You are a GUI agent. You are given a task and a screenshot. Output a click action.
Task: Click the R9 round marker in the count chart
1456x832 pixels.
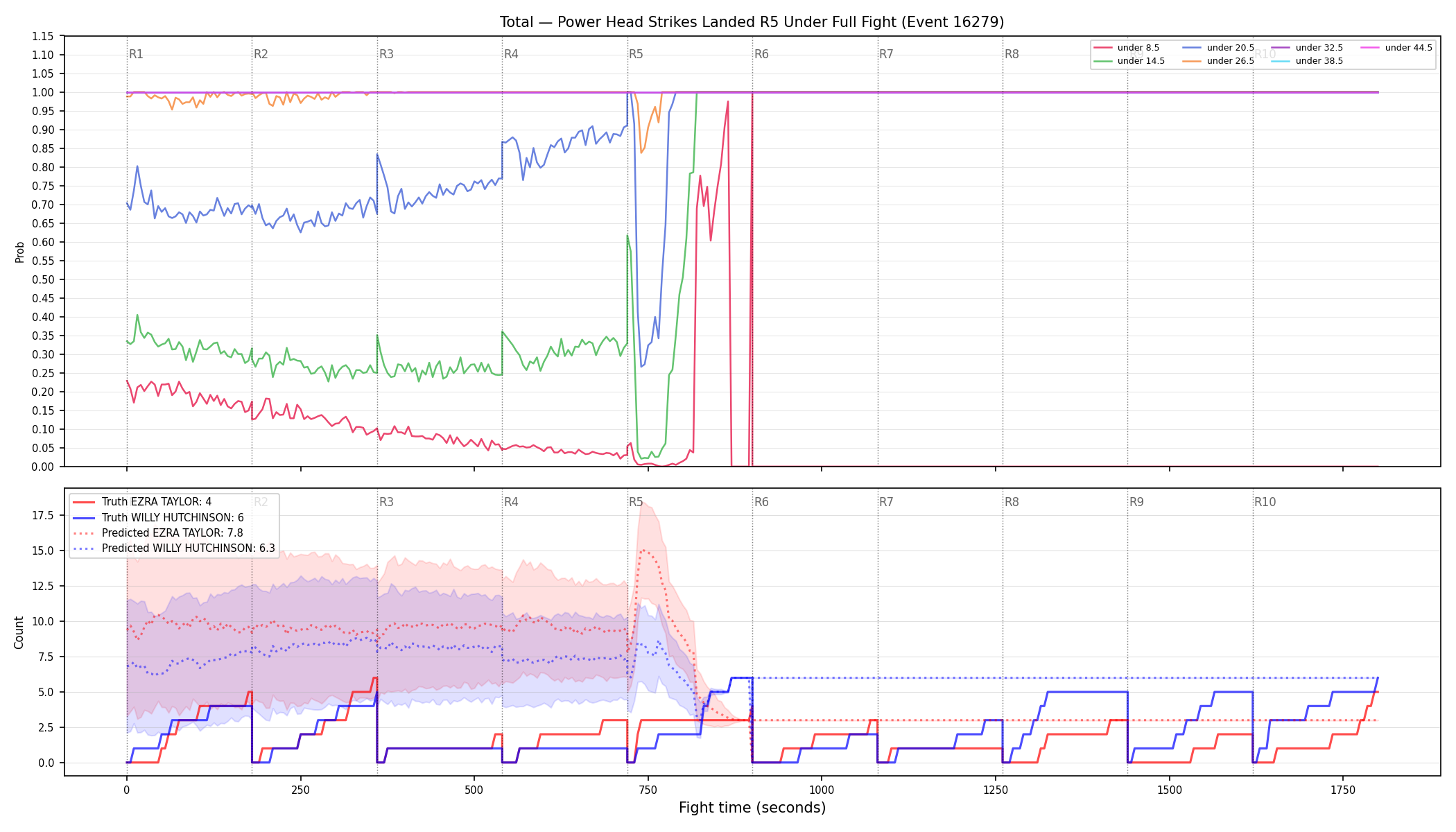(1136, 502)
